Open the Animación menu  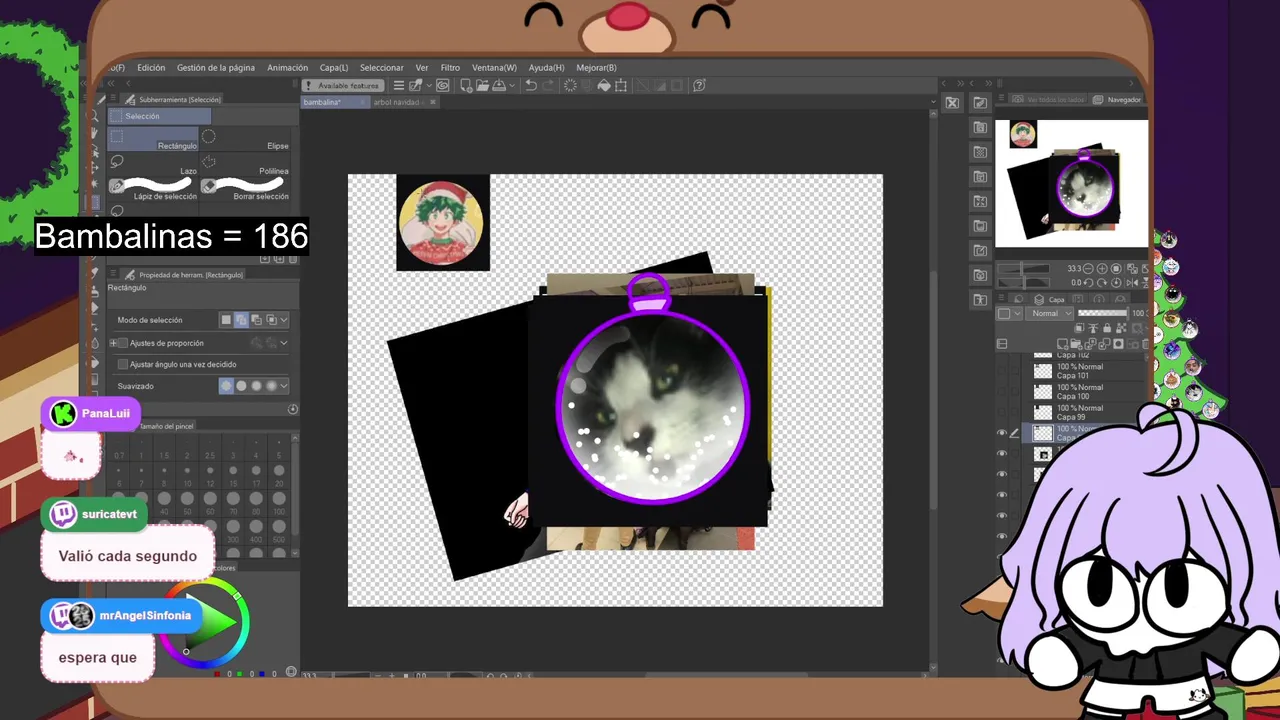point(287,68)
